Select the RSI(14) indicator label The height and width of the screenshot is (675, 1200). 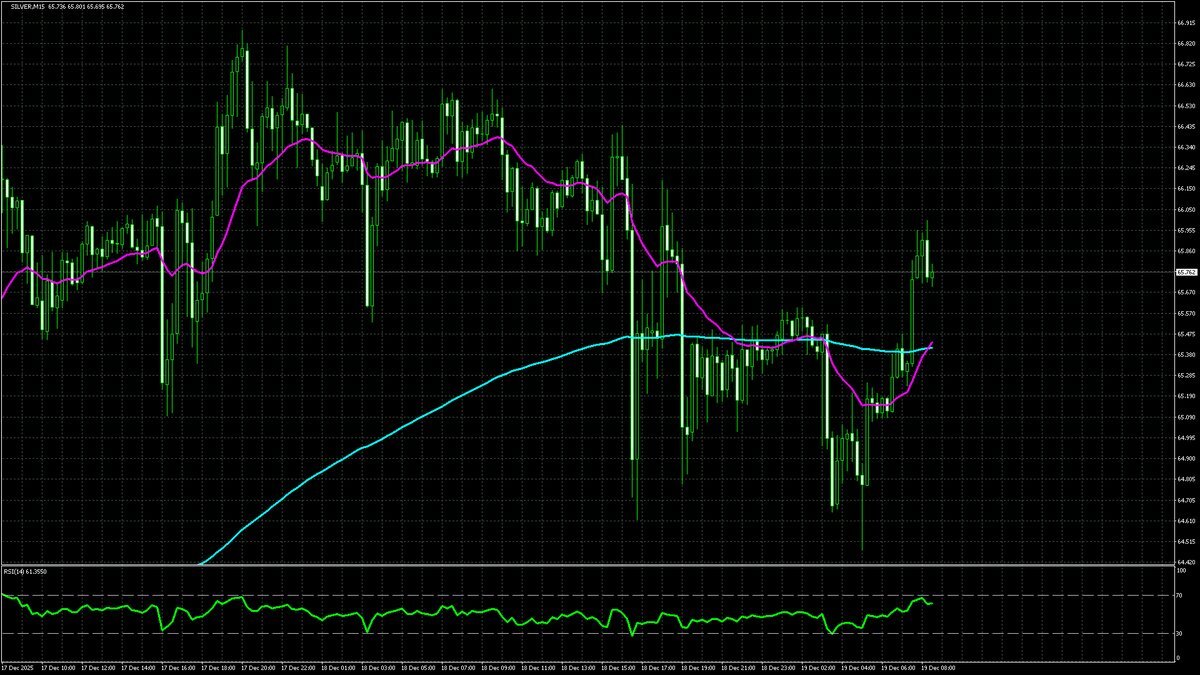click(14, 572)
